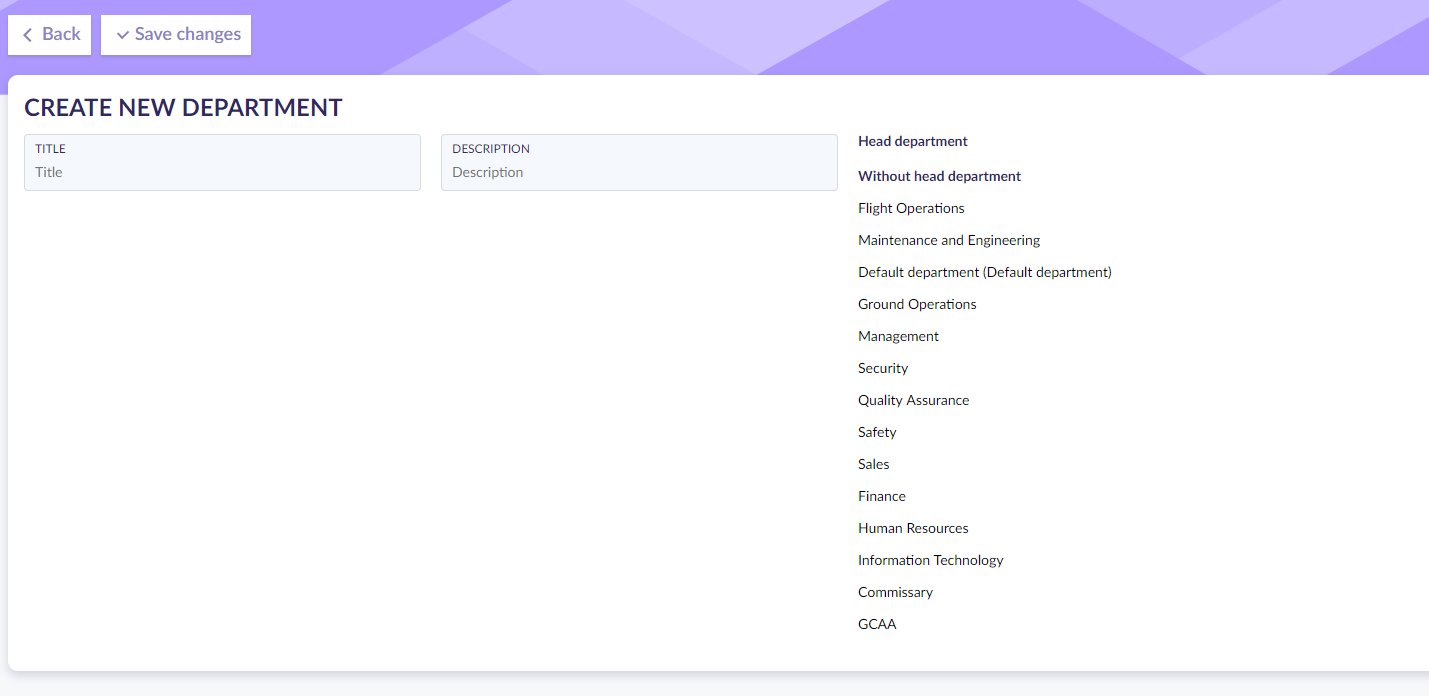
Task: Select the Finance department
Action: [x=881, y=496]
